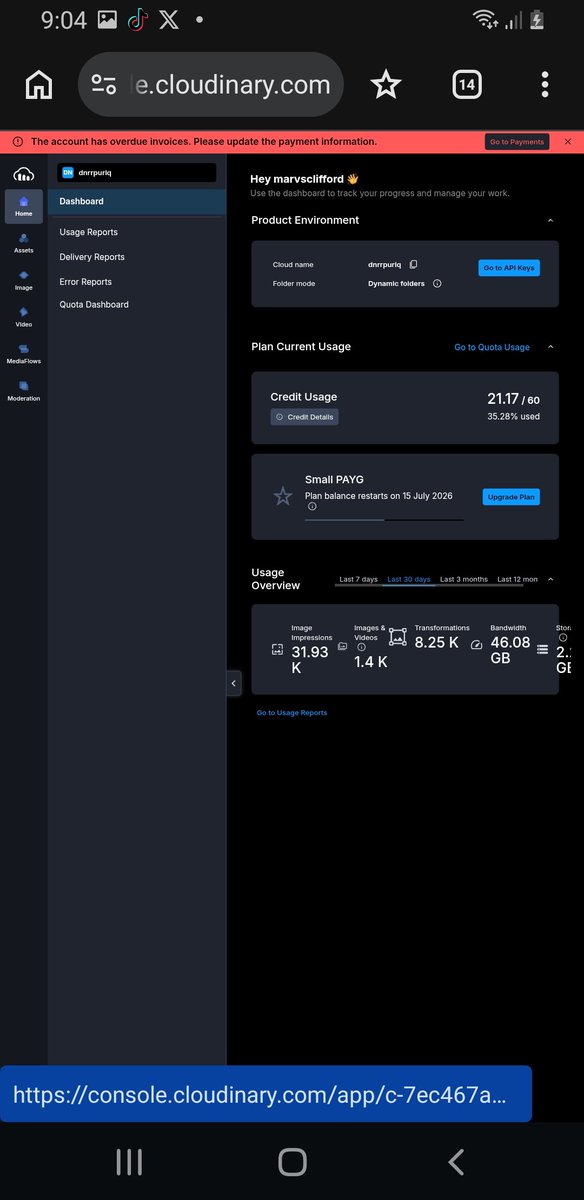Click the Bandwidth gauge icon

point(476,645)
